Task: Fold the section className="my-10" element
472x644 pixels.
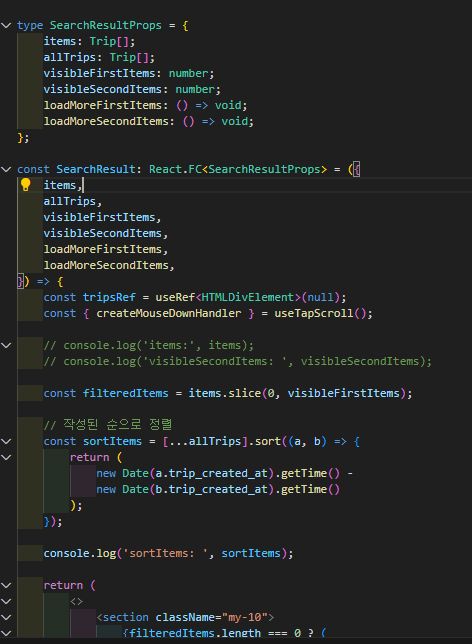Action: point(6,618)
